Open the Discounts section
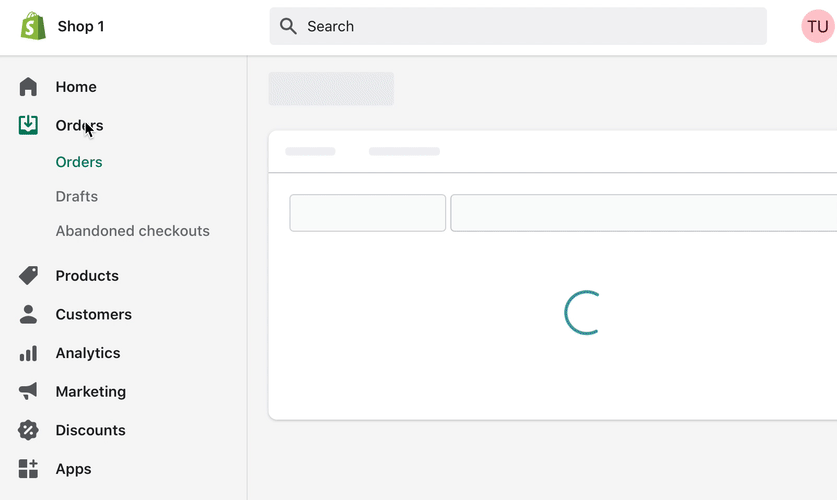Screen dimensions: 837x500 90,430
